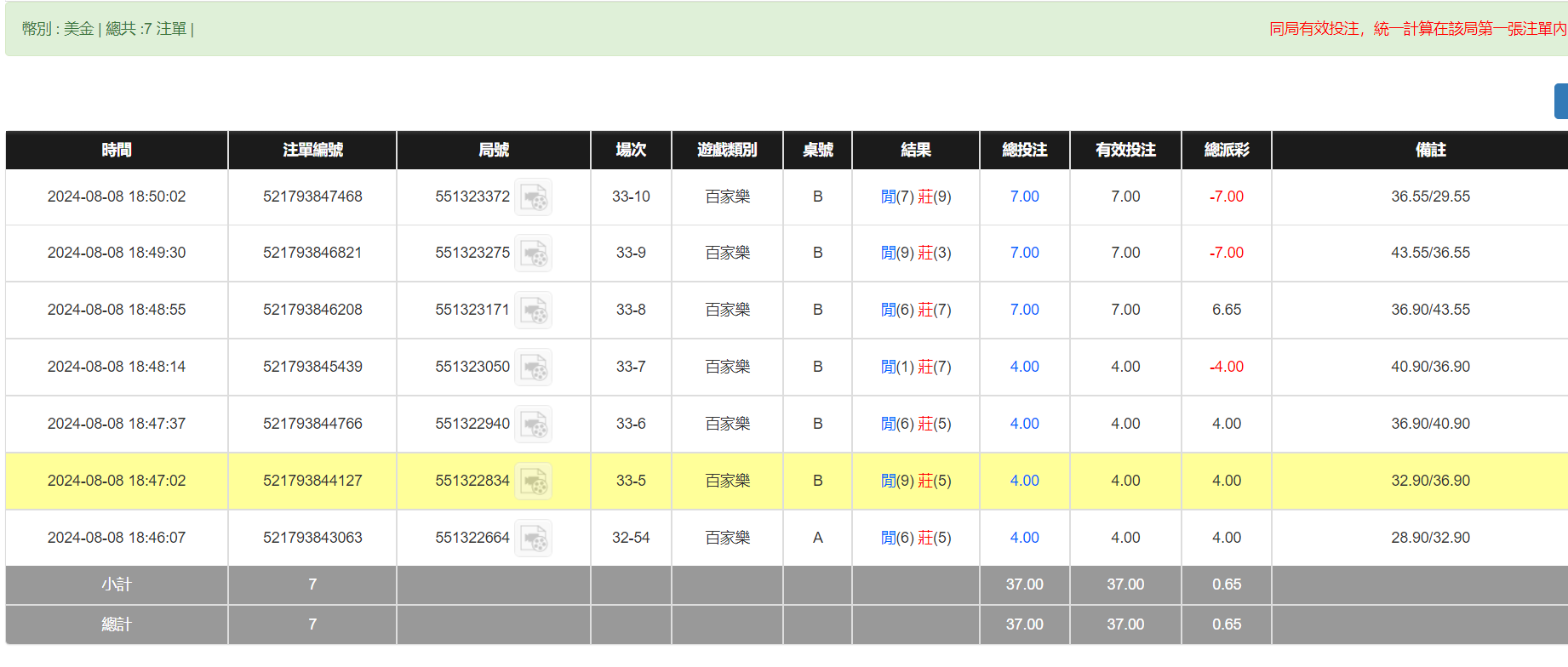Click the 7.00 total bet link at 18:50:02

1024,197
